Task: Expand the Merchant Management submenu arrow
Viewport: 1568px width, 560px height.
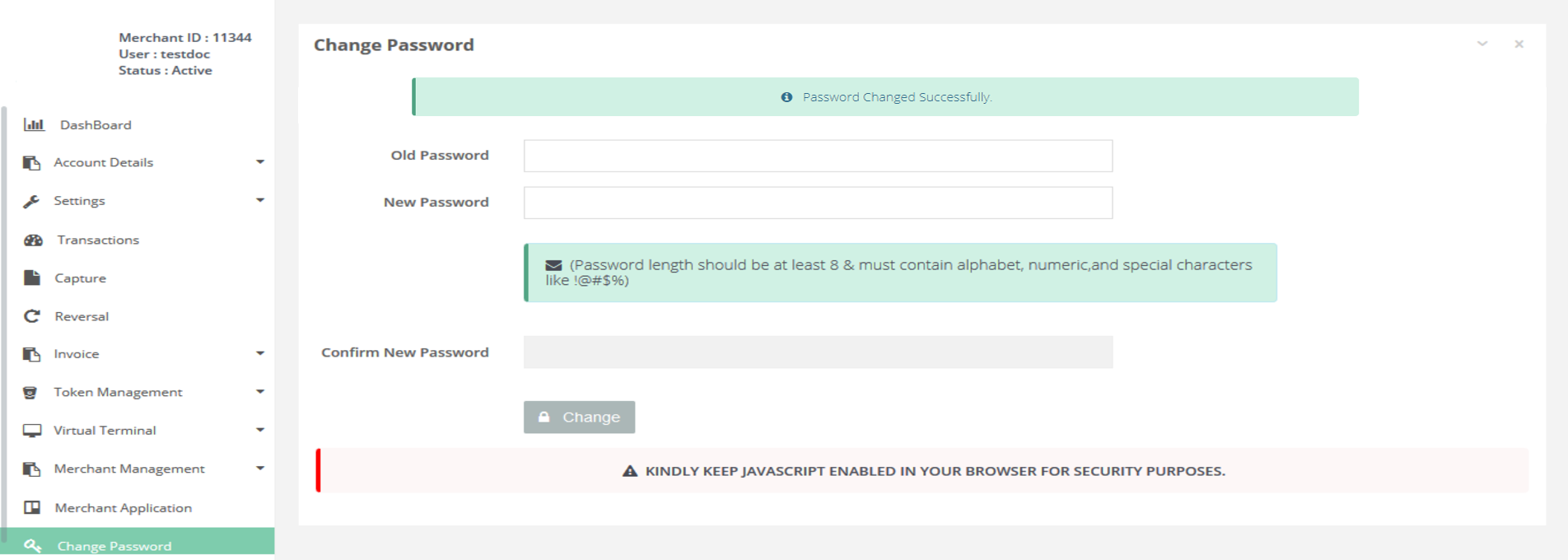Action: click(x=260, y=469)
